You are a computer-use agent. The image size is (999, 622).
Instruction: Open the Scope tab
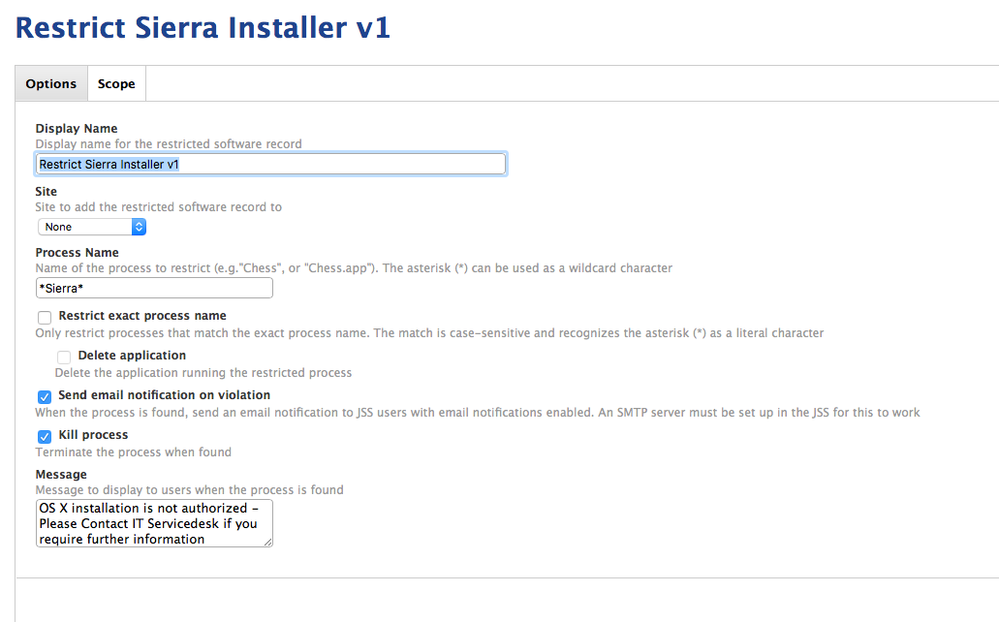pos(117,83)
